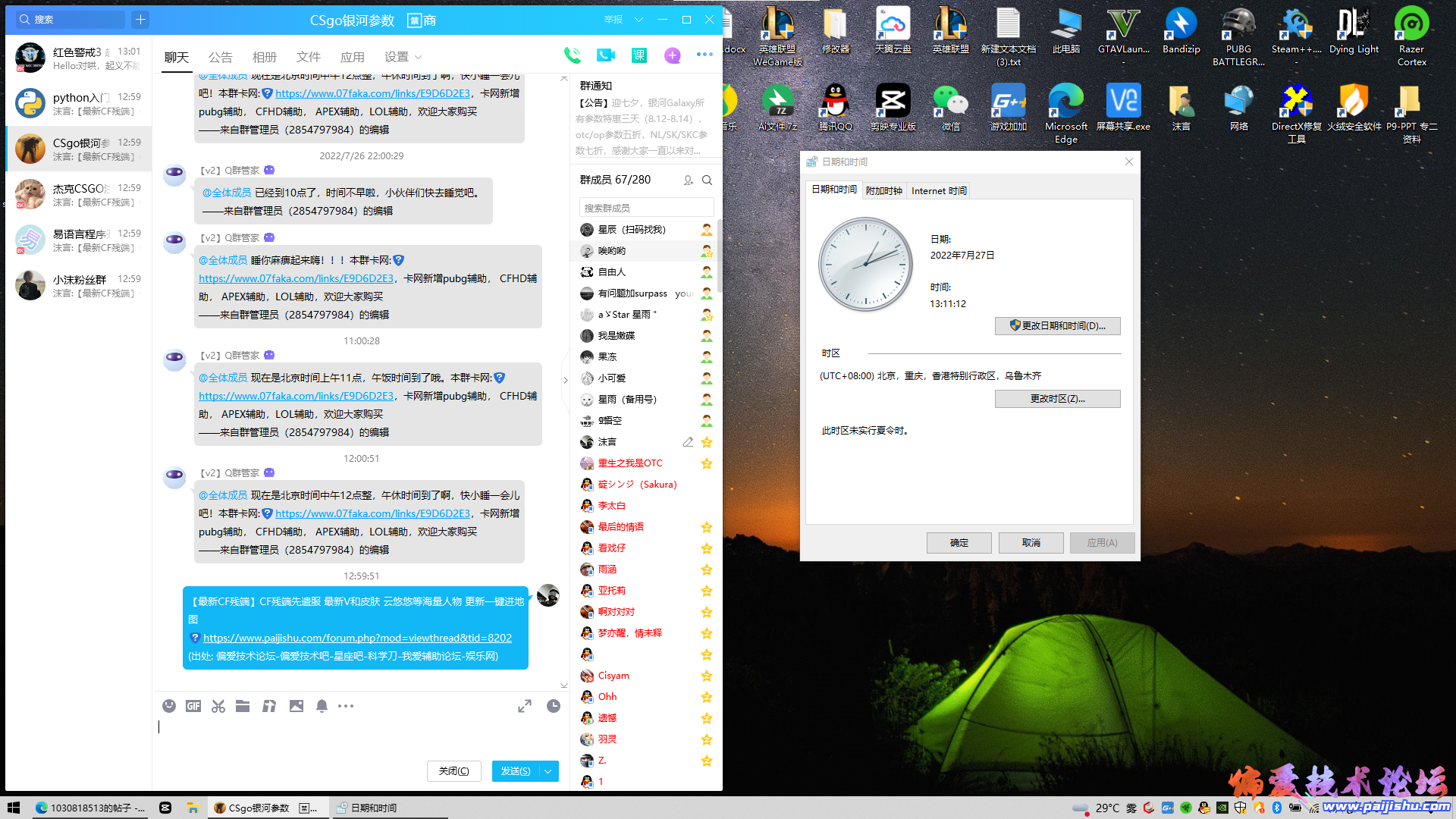Switch to 聊天 tab
The width and height of the screenshot is (1456, 819).
177,58
